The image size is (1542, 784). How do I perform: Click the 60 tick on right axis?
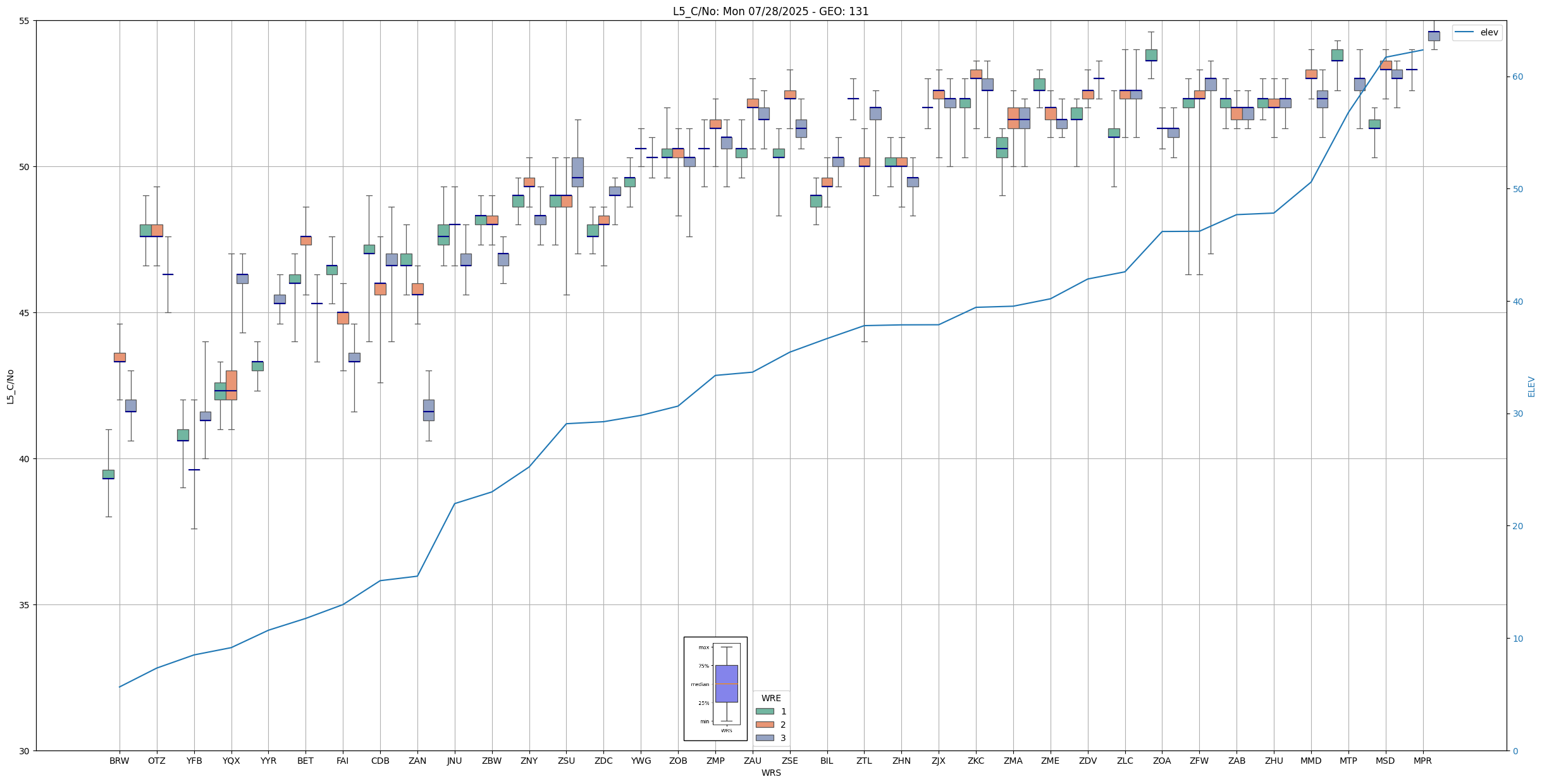(1517, 77)
